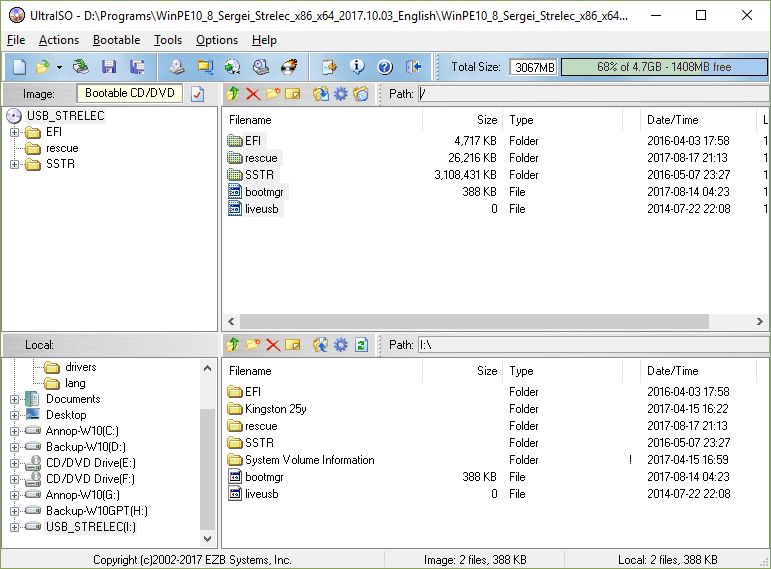This screenshot has width=771, height=569.
Task: Click the Mount to Virtual Drive icon
Action: click(261, 67)
